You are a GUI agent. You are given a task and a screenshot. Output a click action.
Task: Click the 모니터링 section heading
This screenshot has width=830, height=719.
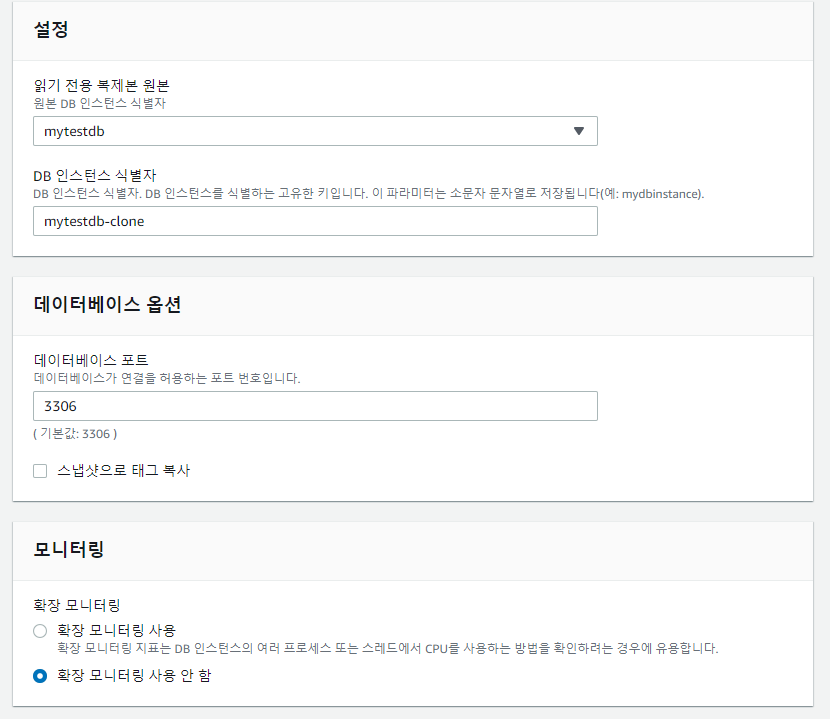point(69,549)
